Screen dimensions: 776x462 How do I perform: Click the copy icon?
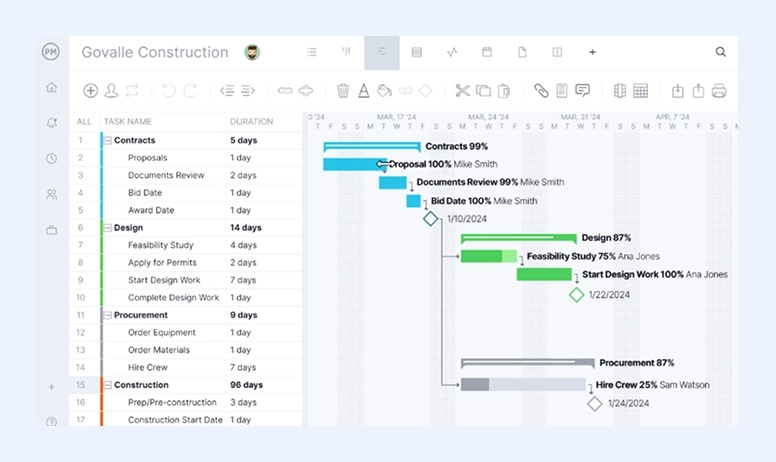pyautogui.click(x=484, y=91)
